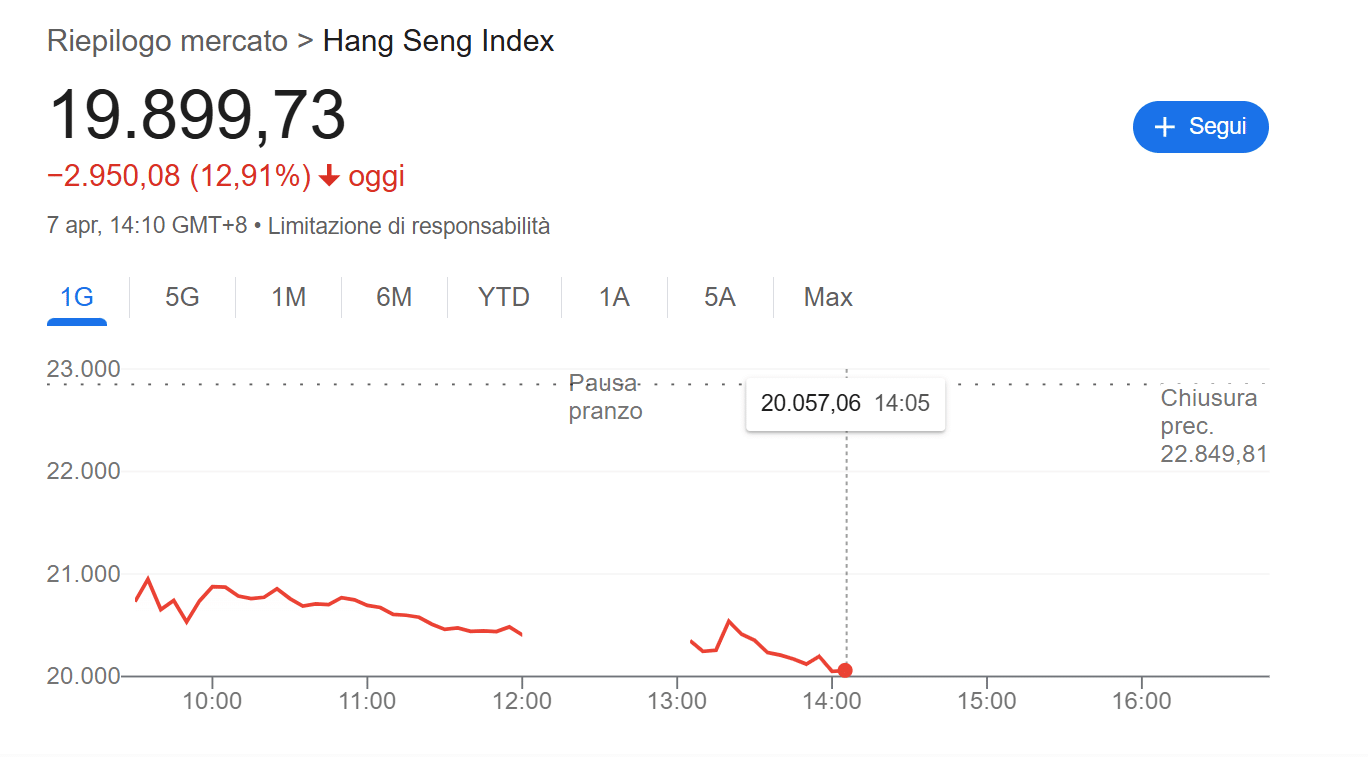Viewport: 1368px width, 757px height.
Task: Click the red data point on the chart
Action: pyautogui.click(x=845, y=670)
